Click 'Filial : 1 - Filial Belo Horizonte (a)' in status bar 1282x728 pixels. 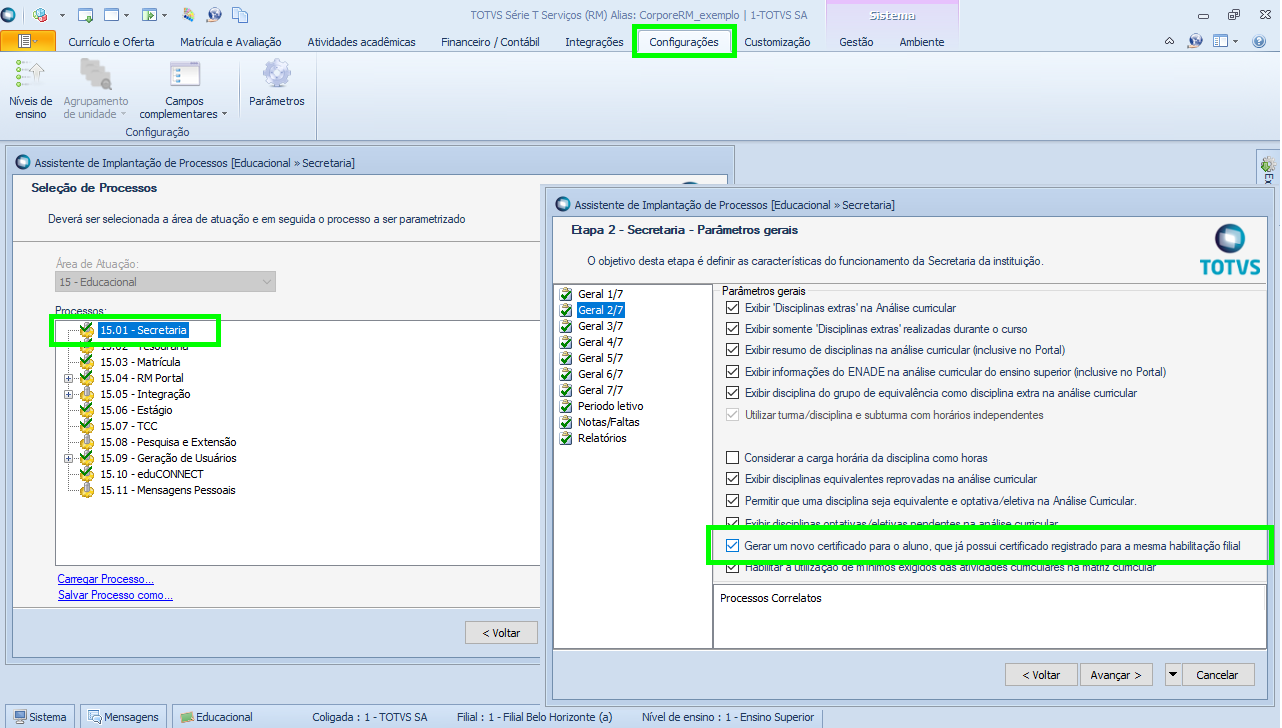click(534, 717)
